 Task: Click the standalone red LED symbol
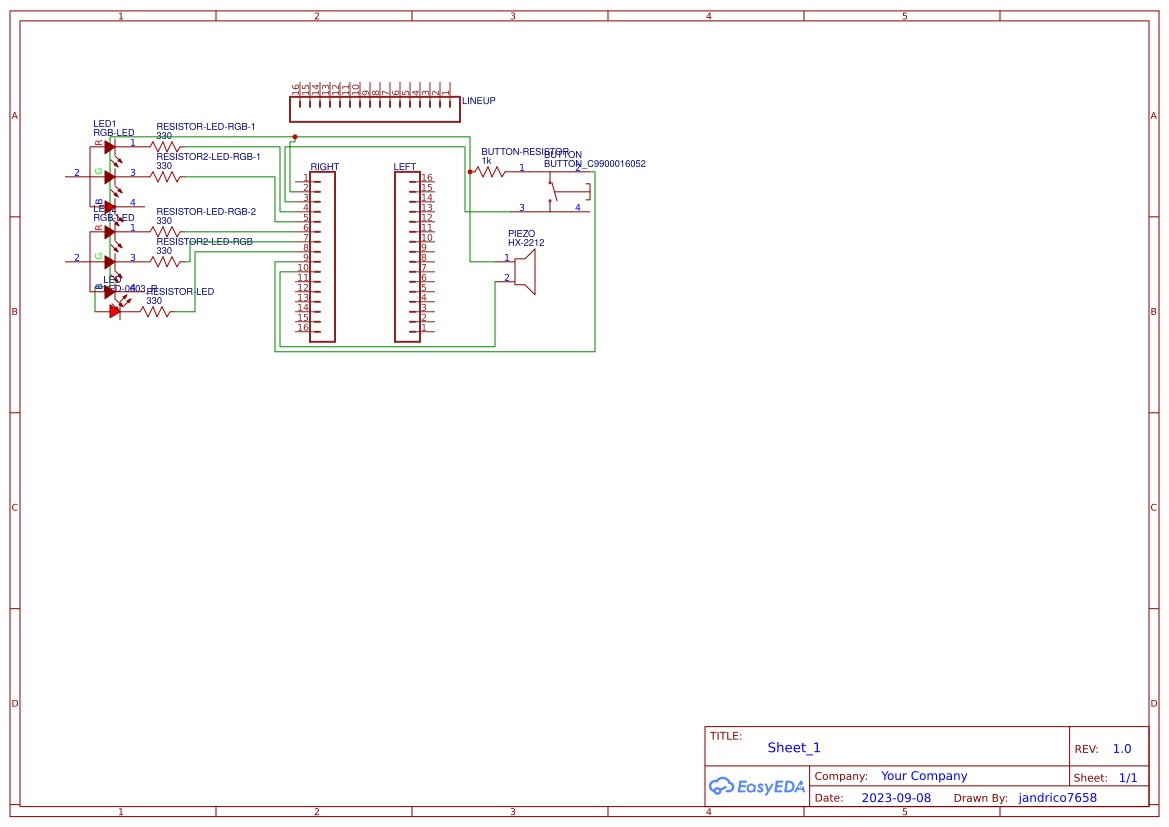[115, 311]
